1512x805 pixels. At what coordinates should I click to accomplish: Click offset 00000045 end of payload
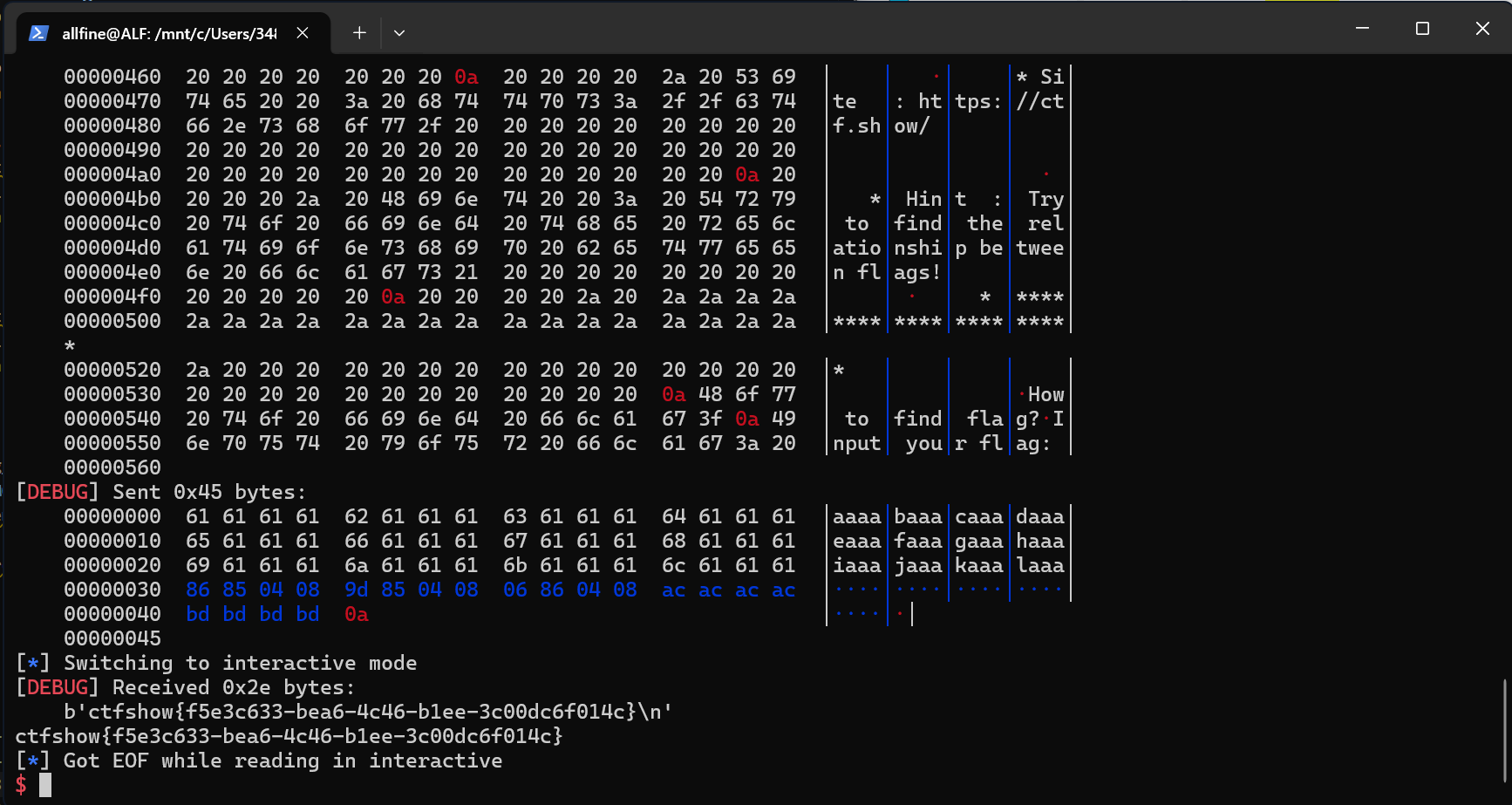[112, 638]
